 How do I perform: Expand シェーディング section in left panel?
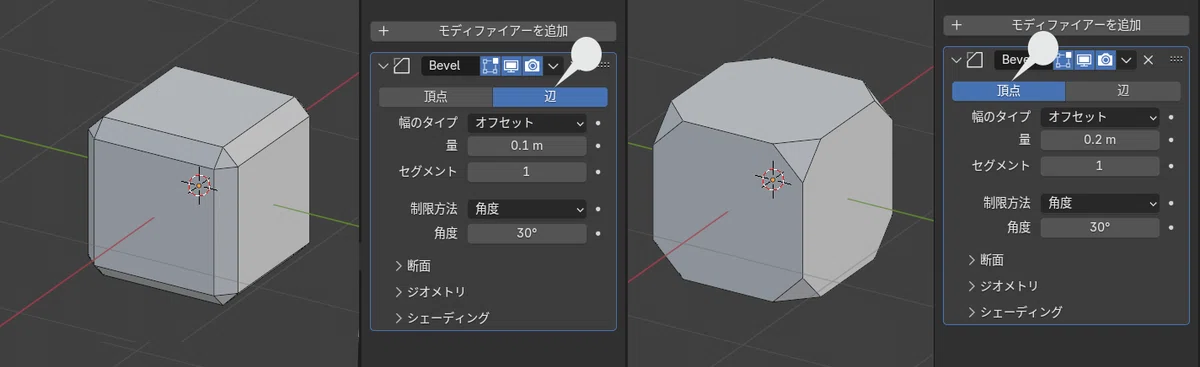click(442, 318)
